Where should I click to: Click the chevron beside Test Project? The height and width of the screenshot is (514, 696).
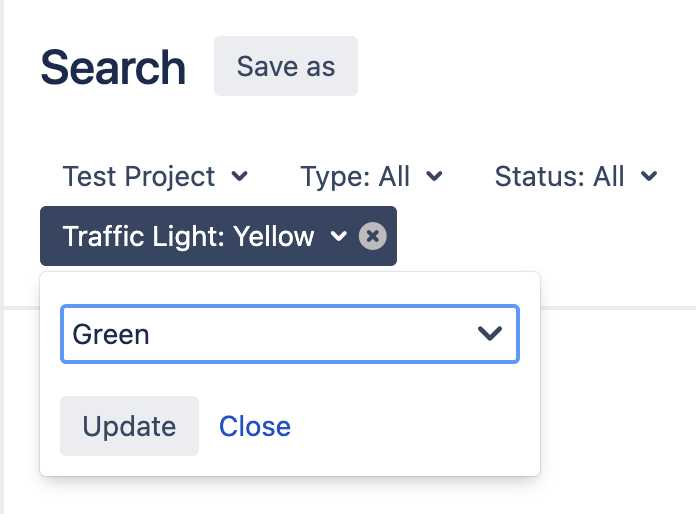[x=239, y=177]
